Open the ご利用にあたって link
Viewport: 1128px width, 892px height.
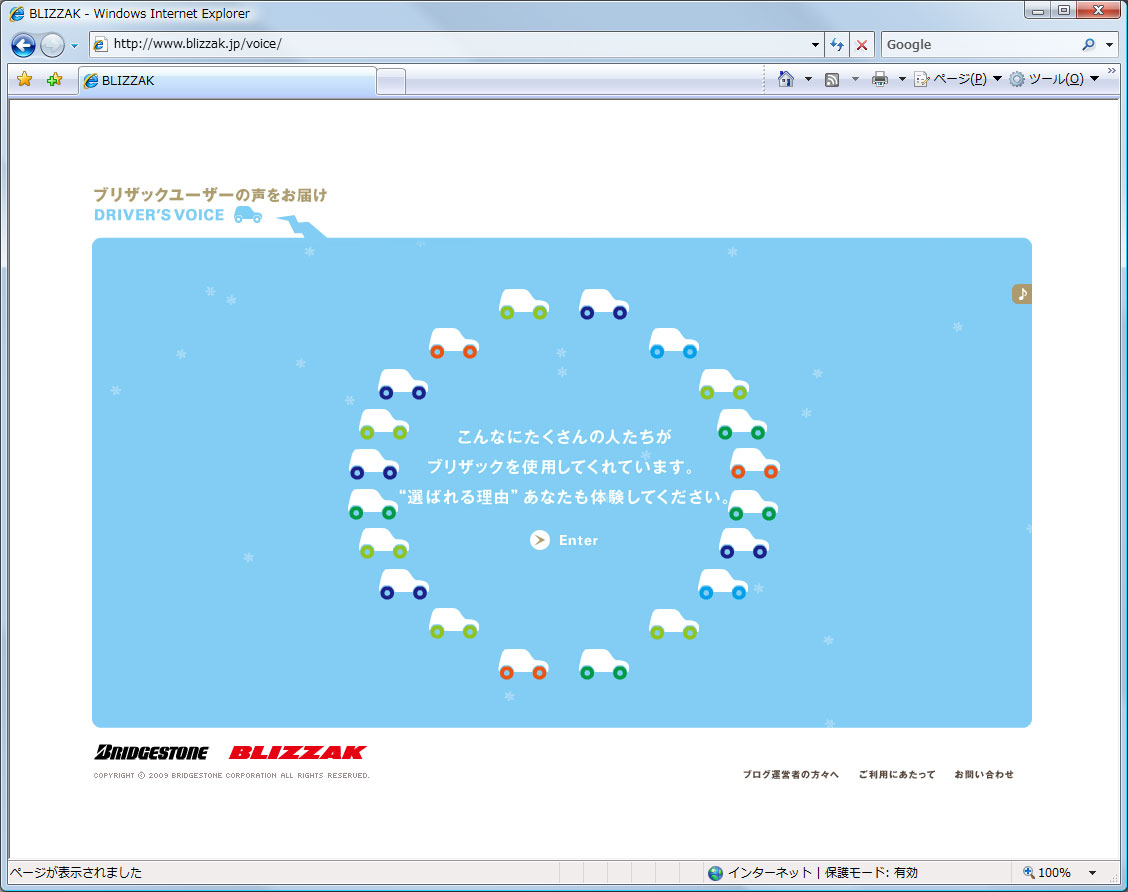coord(897,775)
